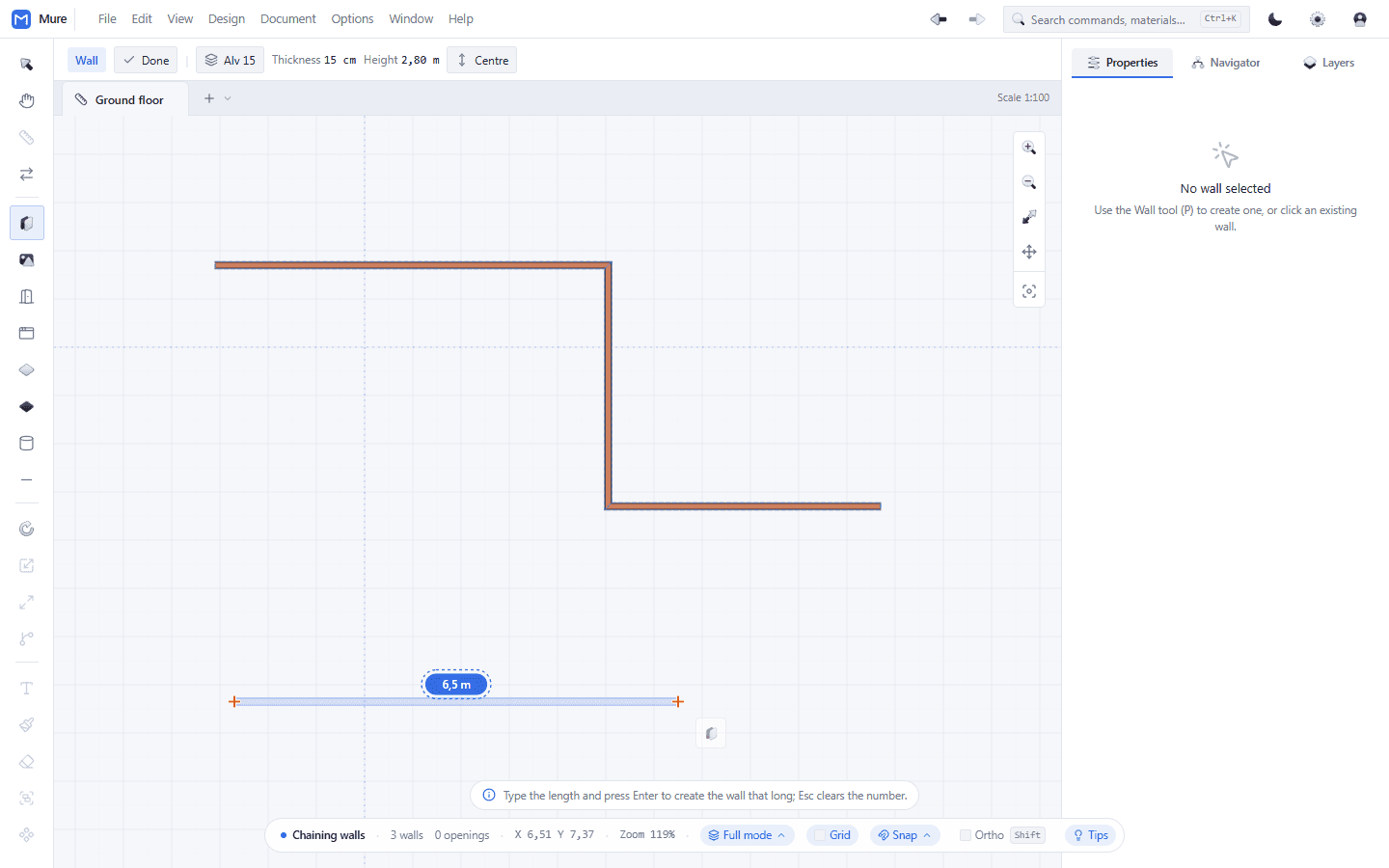
Task: Click the swap arrows tool
Action: [27, 175]
